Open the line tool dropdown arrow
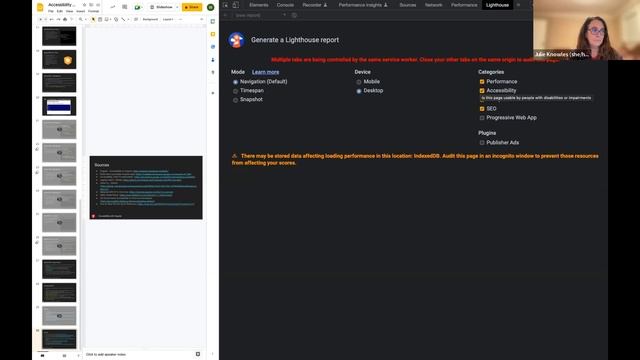 128,19
